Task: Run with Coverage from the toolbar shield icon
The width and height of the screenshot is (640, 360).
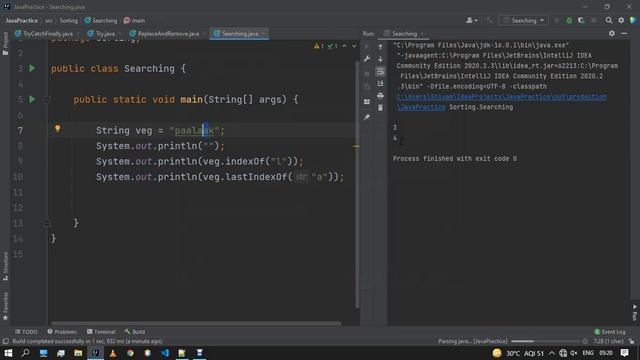Action: click(581, 20)
